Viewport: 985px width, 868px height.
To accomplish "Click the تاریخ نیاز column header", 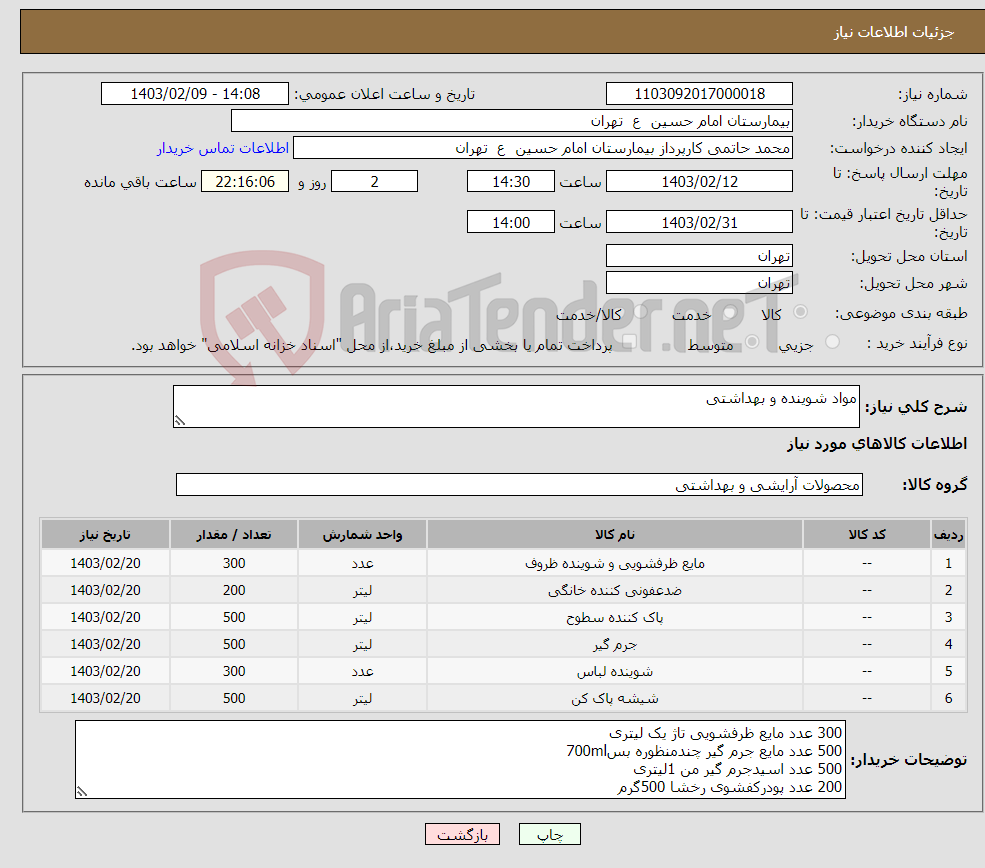I will tap(106, 534).
